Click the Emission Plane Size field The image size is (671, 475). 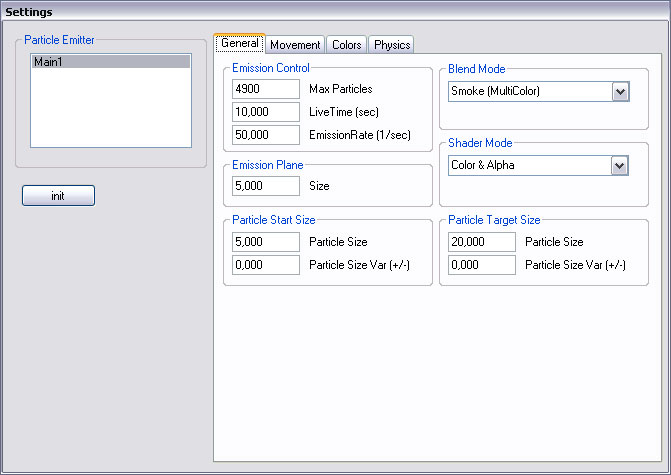pos(266,185)
